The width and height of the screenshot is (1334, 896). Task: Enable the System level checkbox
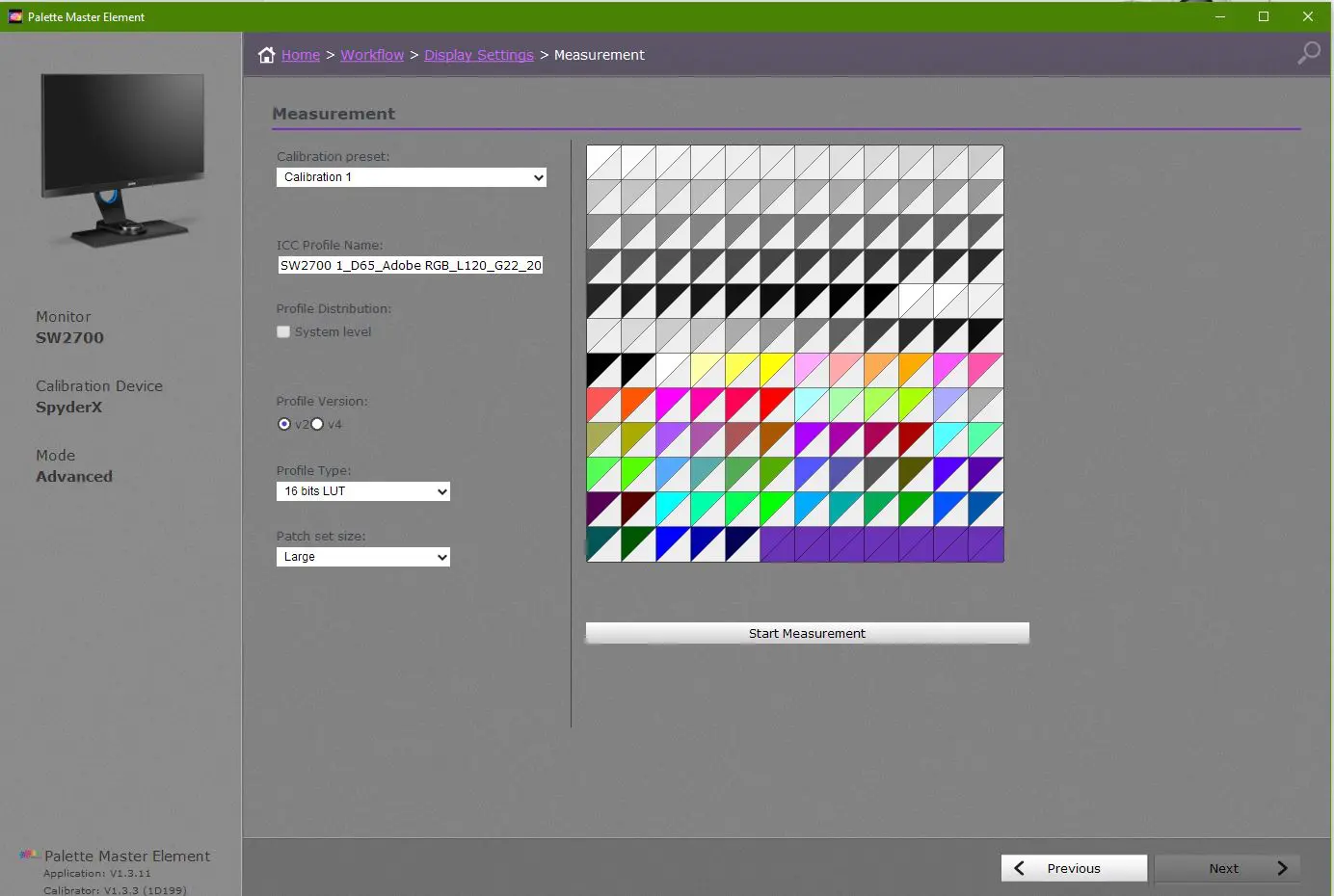pos(283,332)
